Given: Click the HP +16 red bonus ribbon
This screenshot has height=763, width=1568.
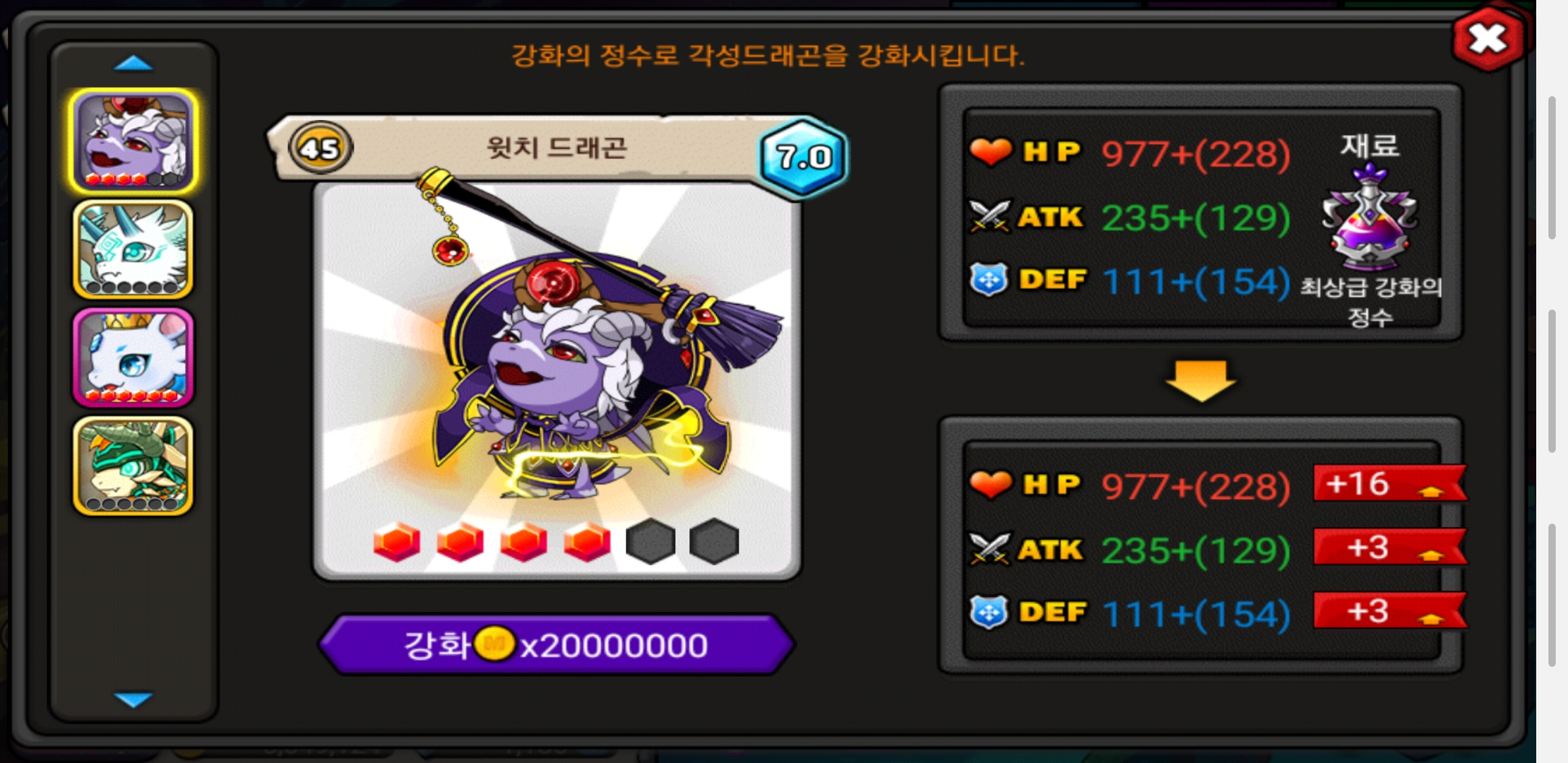Looking at the screenshot, I should point(1389,484).
